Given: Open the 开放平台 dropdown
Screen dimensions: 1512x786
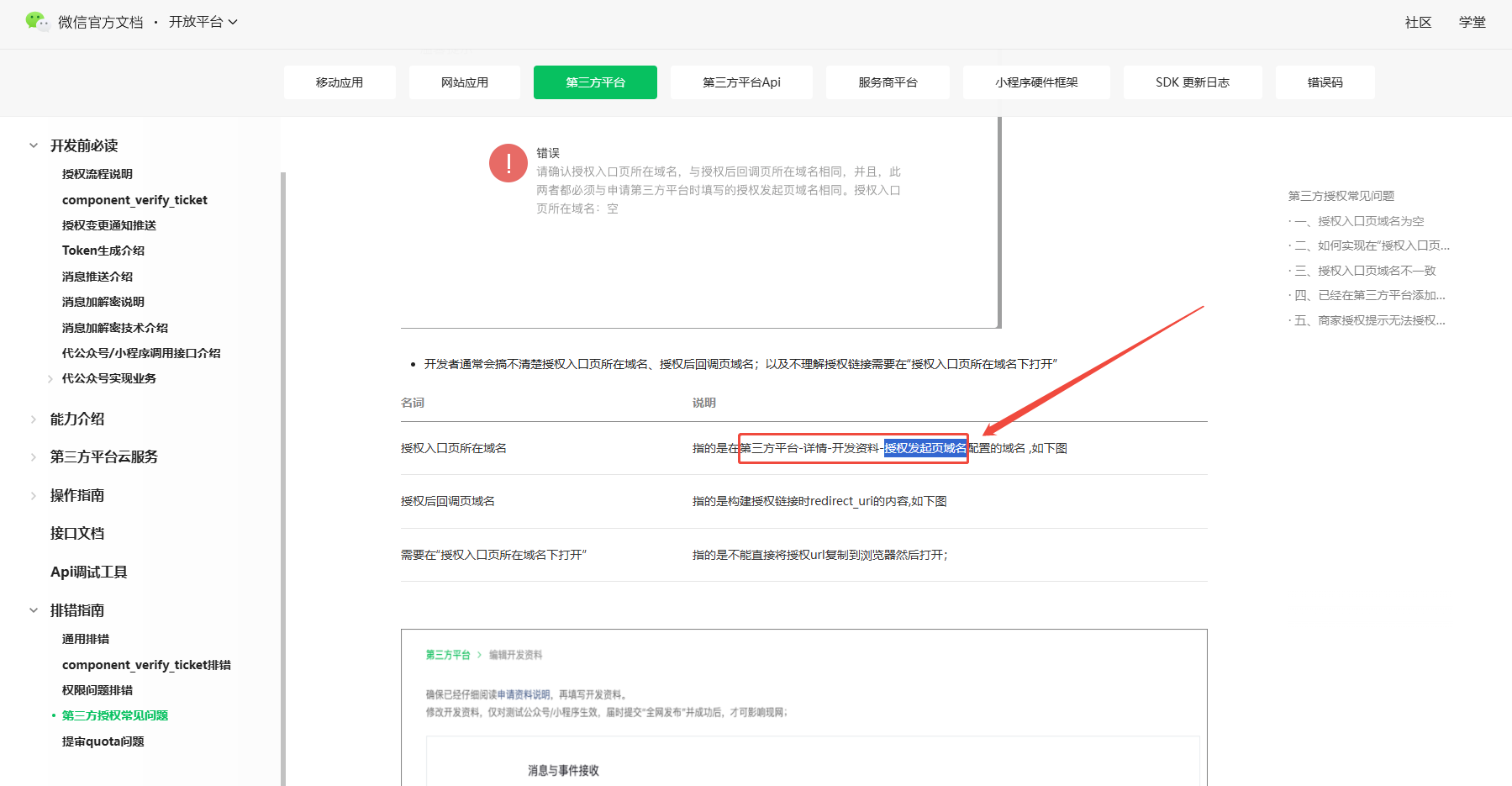Looking at the screenshot, I should (203, 22).
